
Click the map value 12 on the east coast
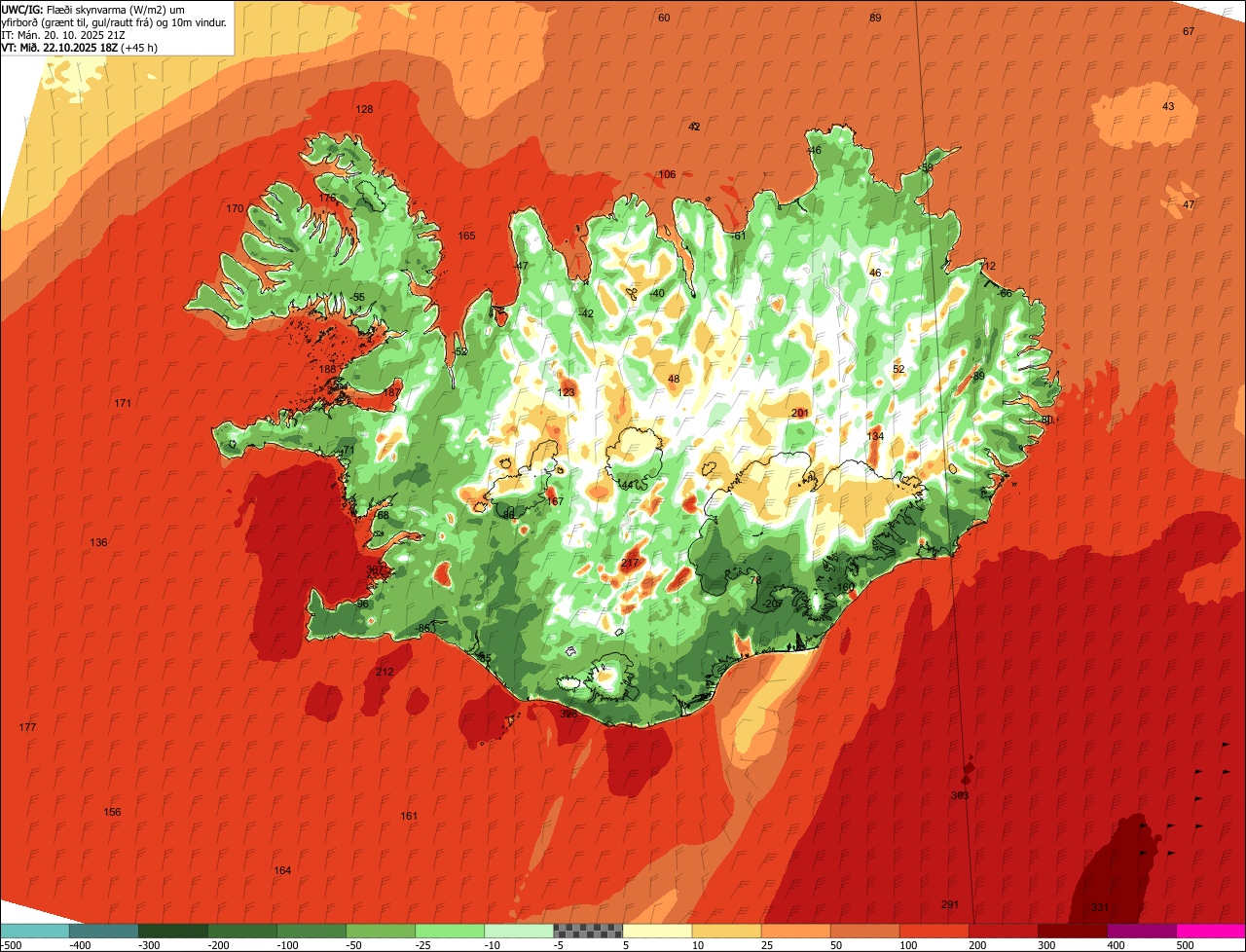(x=989, y=266)
